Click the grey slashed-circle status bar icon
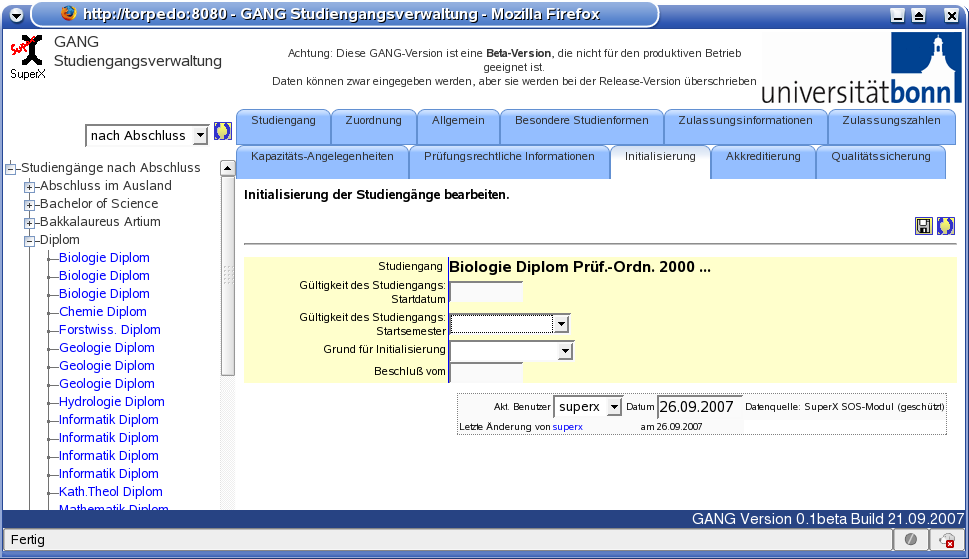The width and height of the screenshot is (969, 559). (911, 540)
